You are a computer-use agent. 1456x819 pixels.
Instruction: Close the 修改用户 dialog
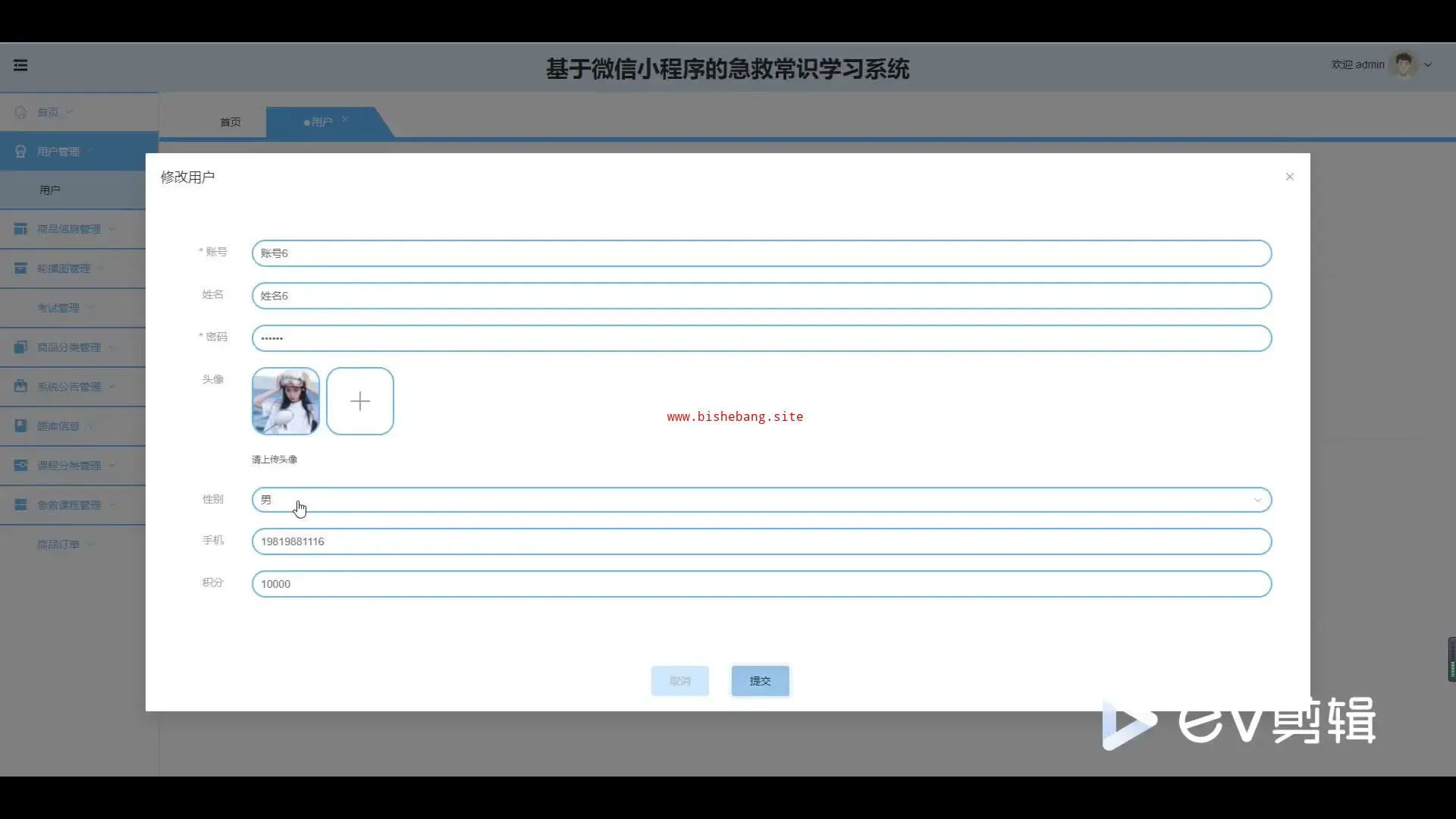pos(1289,177)
